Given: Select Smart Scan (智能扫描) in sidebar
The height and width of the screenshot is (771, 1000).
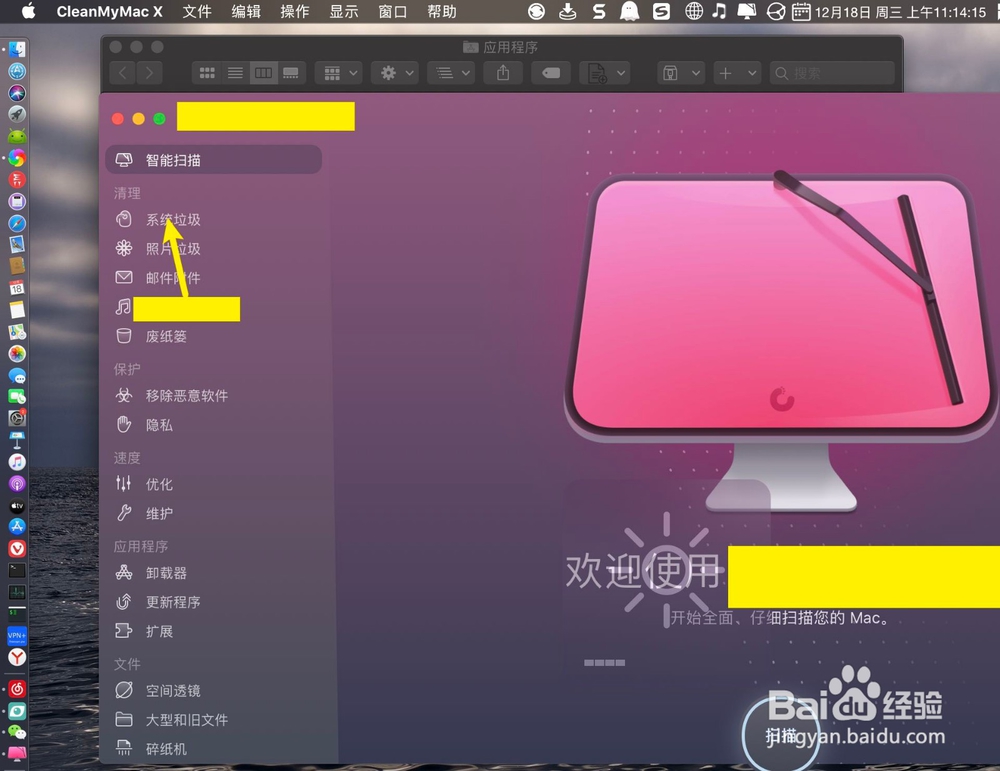Looking at the screenshot, I should tap(213, 160).
